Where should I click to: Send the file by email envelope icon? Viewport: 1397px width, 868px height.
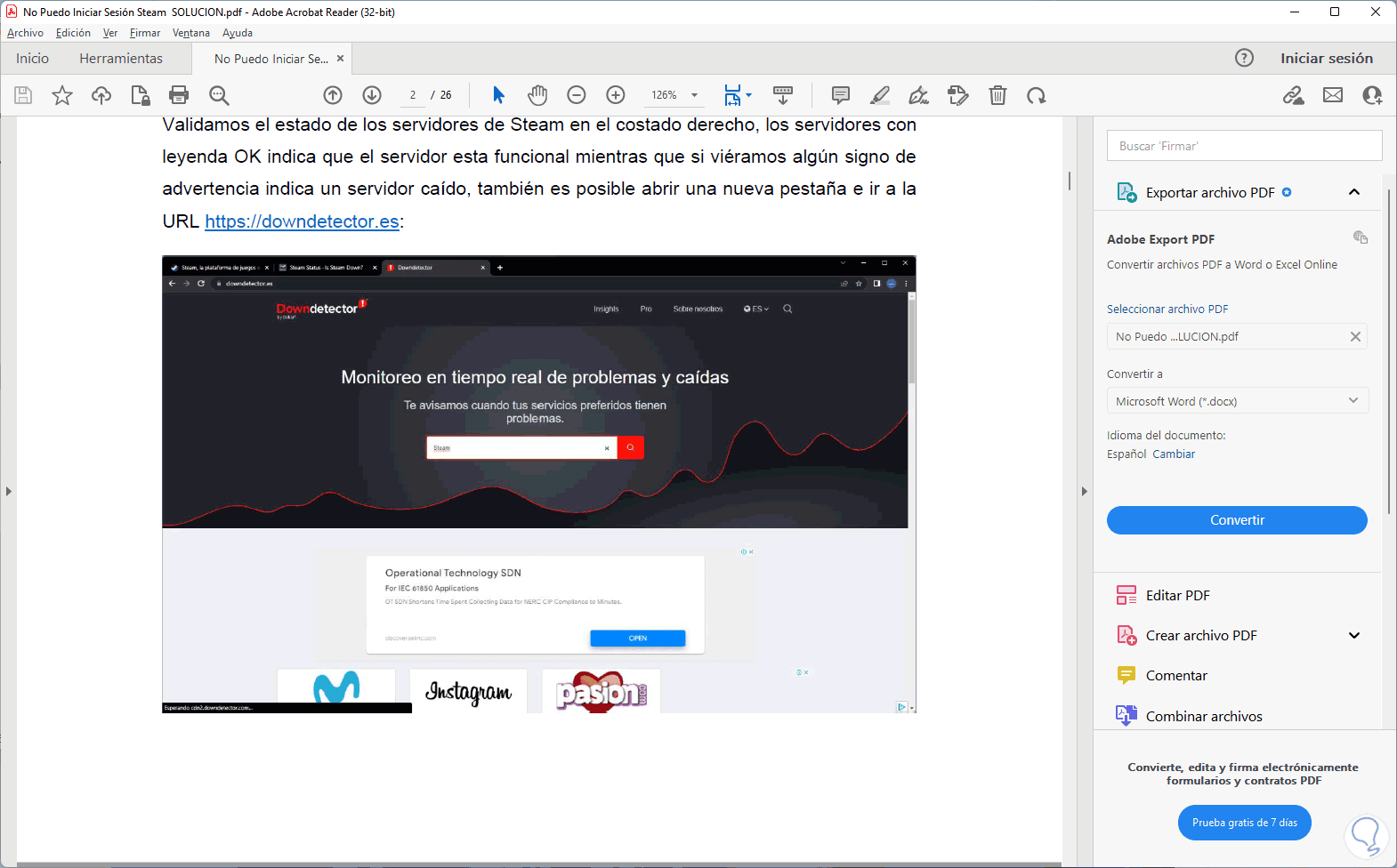[x=1333, y=95]
